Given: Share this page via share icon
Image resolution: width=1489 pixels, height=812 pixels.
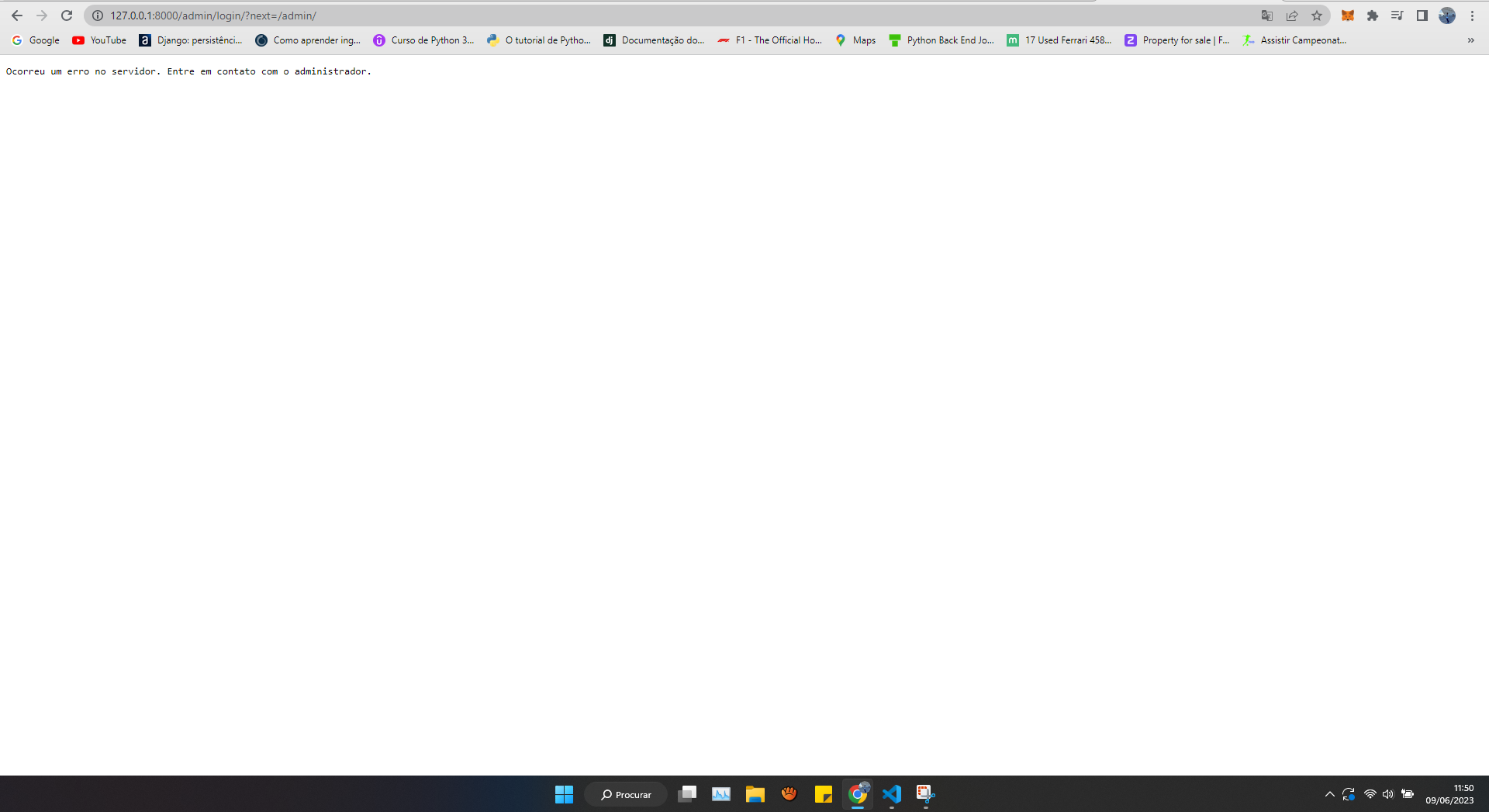Looking at the screenshot, I should (1292, 16).
